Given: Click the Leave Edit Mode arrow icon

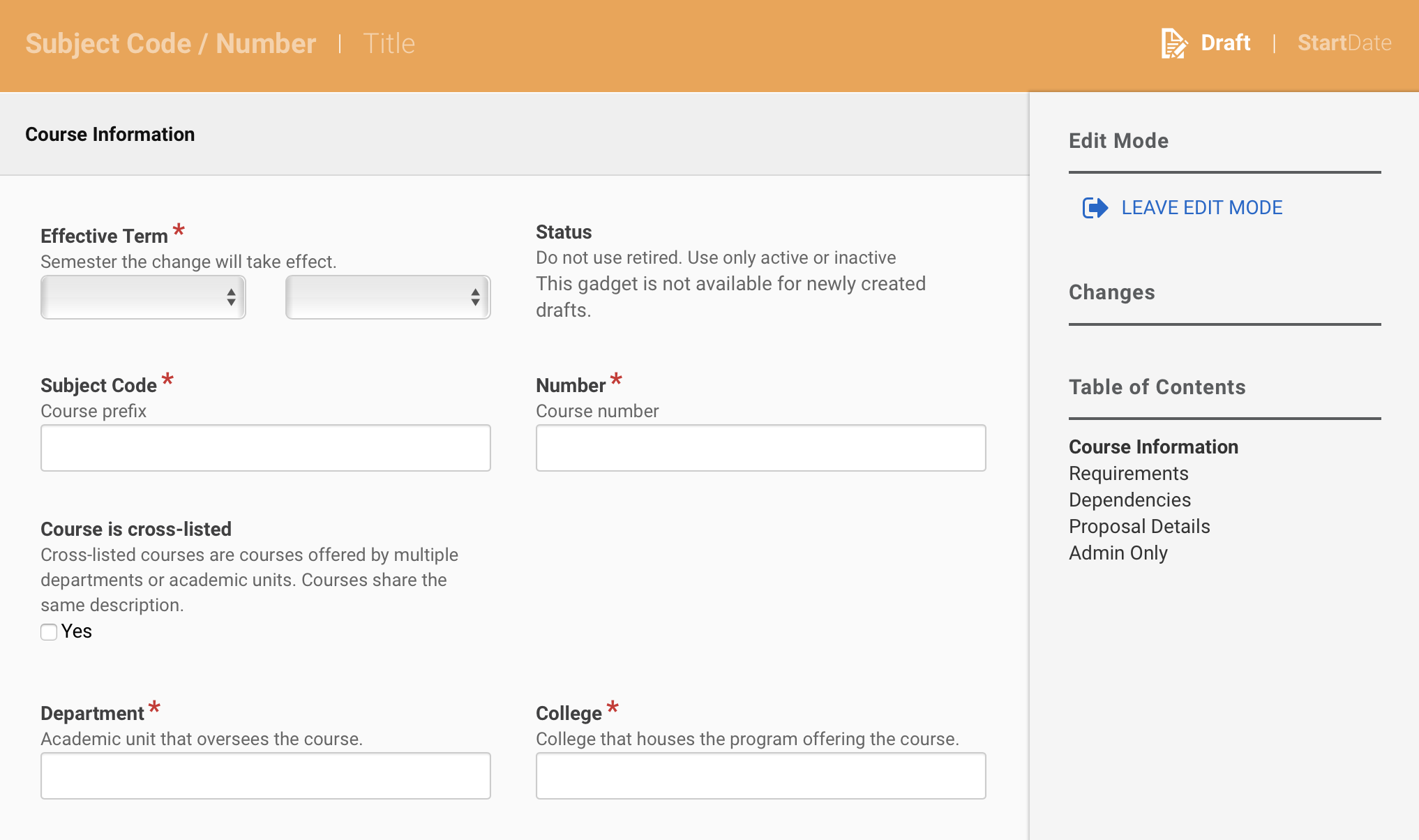Looking at the screenshot, I should (x=1095, y=208).
